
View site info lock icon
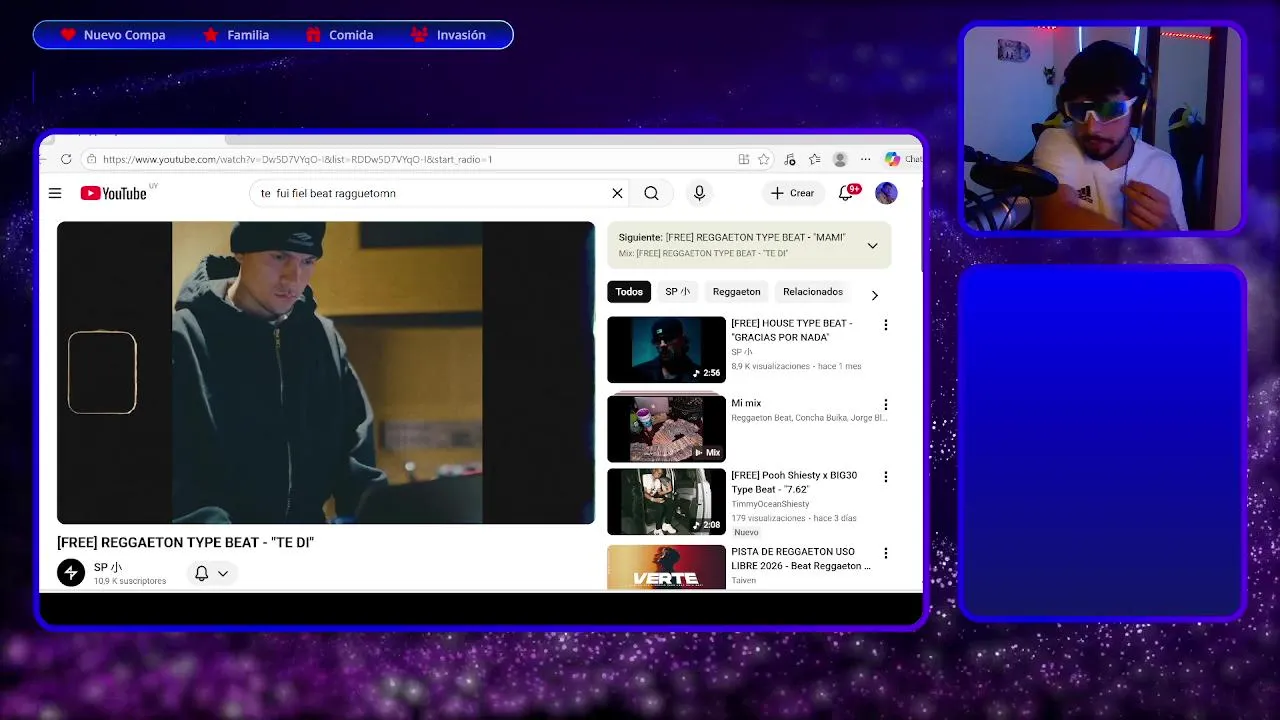pyautogui.click(x=91, y=159)
